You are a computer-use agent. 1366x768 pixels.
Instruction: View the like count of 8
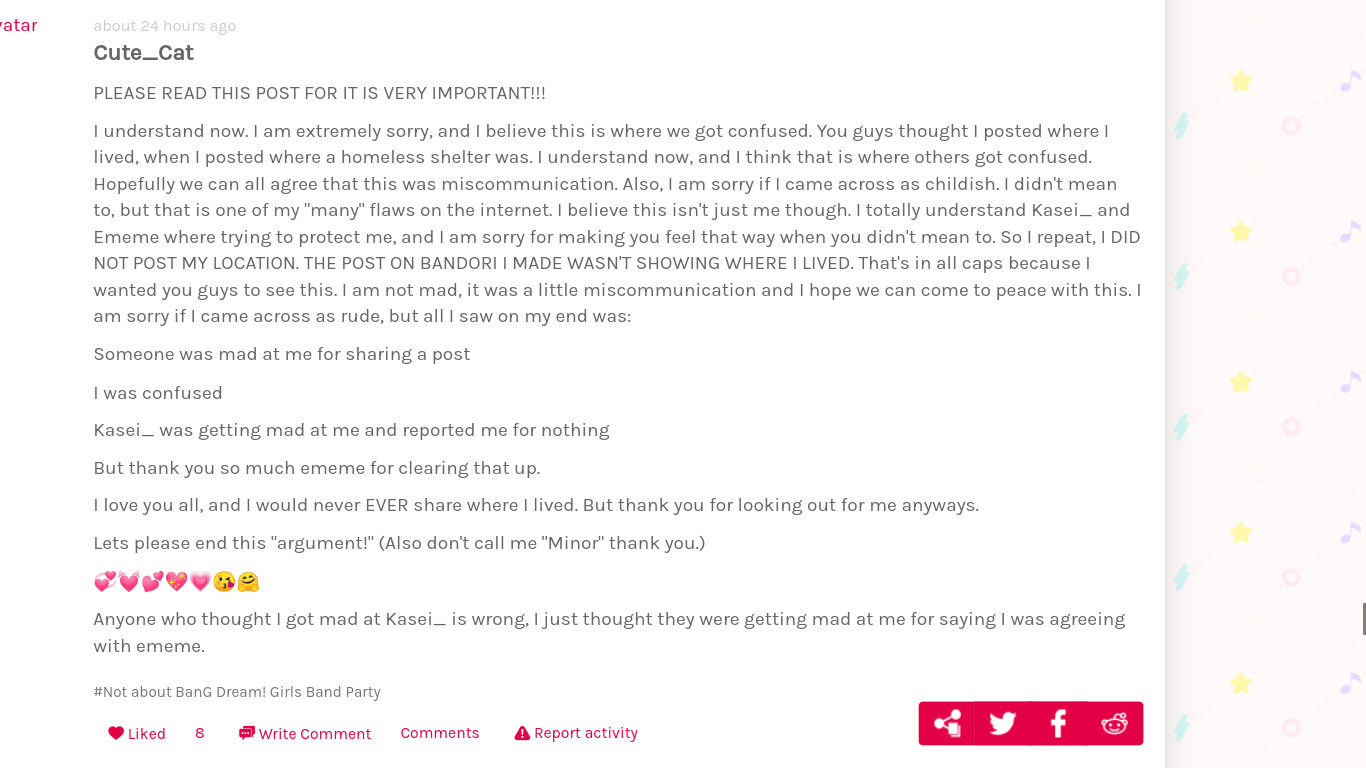[200, 733]
